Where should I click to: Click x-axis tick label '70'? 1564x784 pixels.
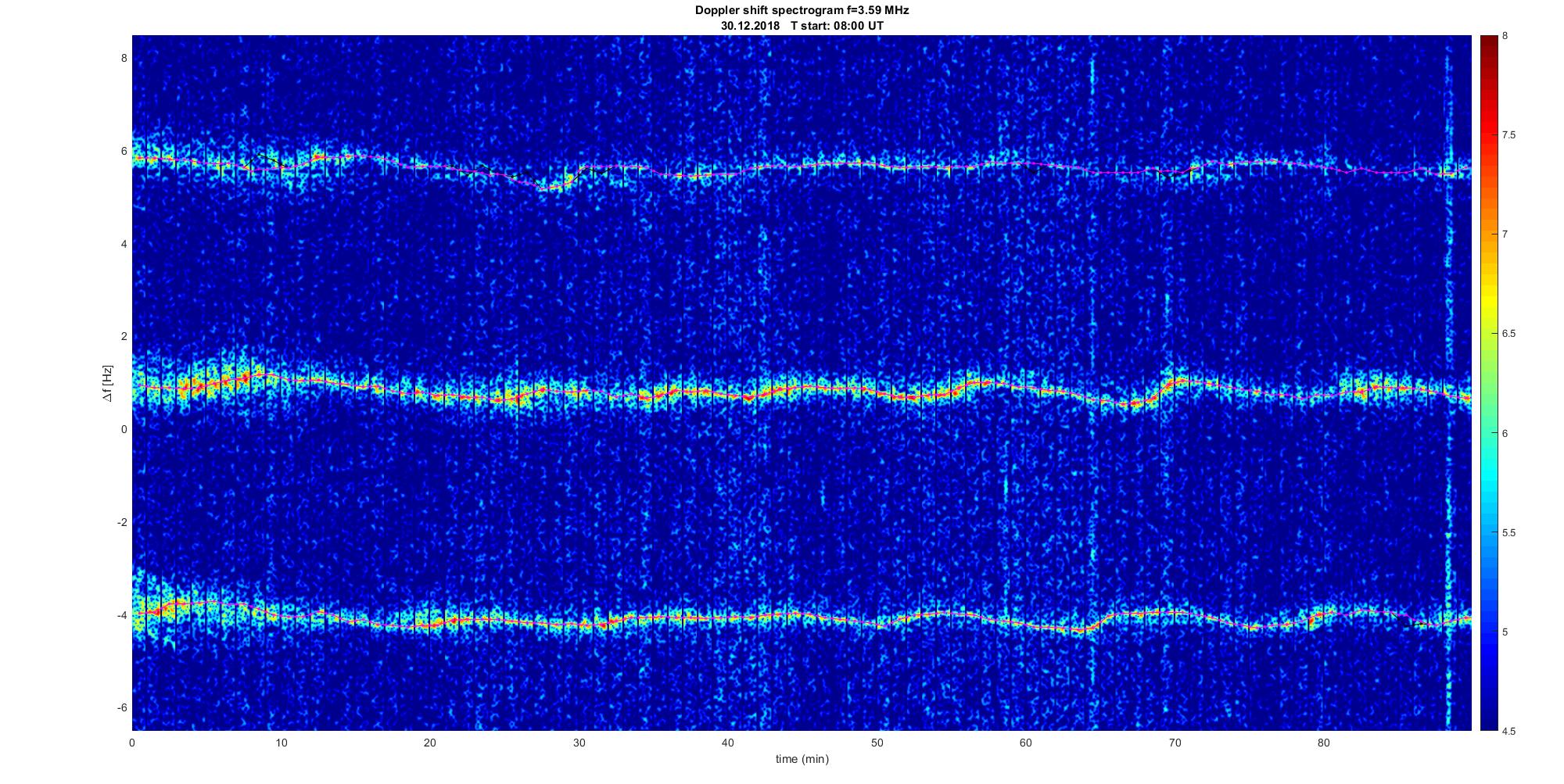click(x=1175, y=743)
